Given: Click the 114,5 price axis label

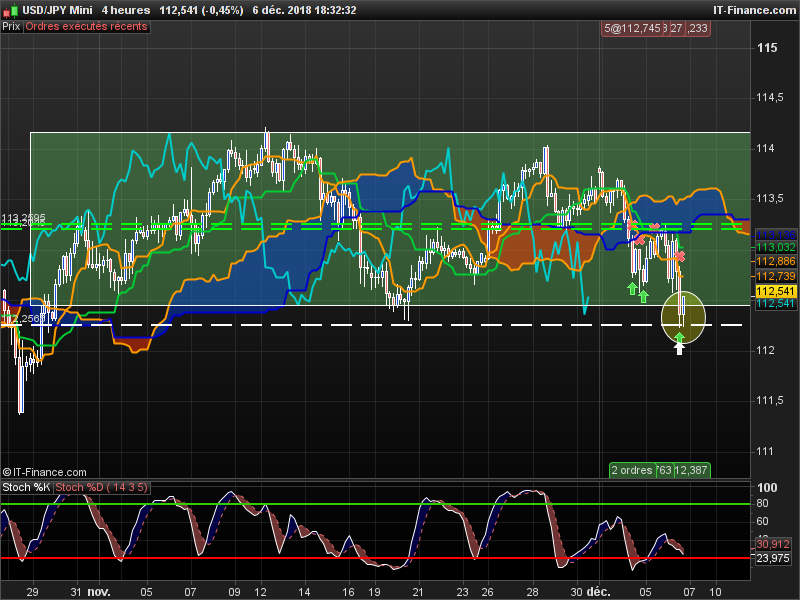Looking at the screenshot, I should tap(770, 97).
